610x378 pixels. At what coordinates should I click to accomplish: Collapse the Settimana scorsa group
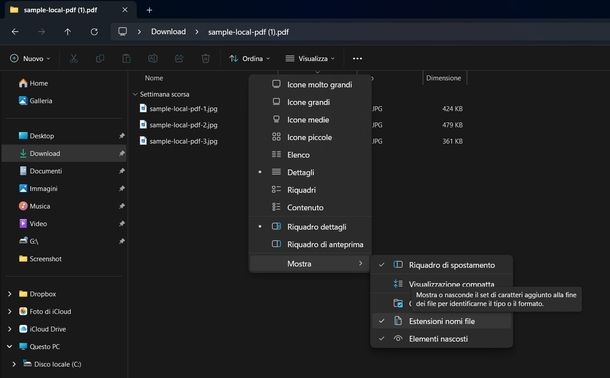(135, 94)
